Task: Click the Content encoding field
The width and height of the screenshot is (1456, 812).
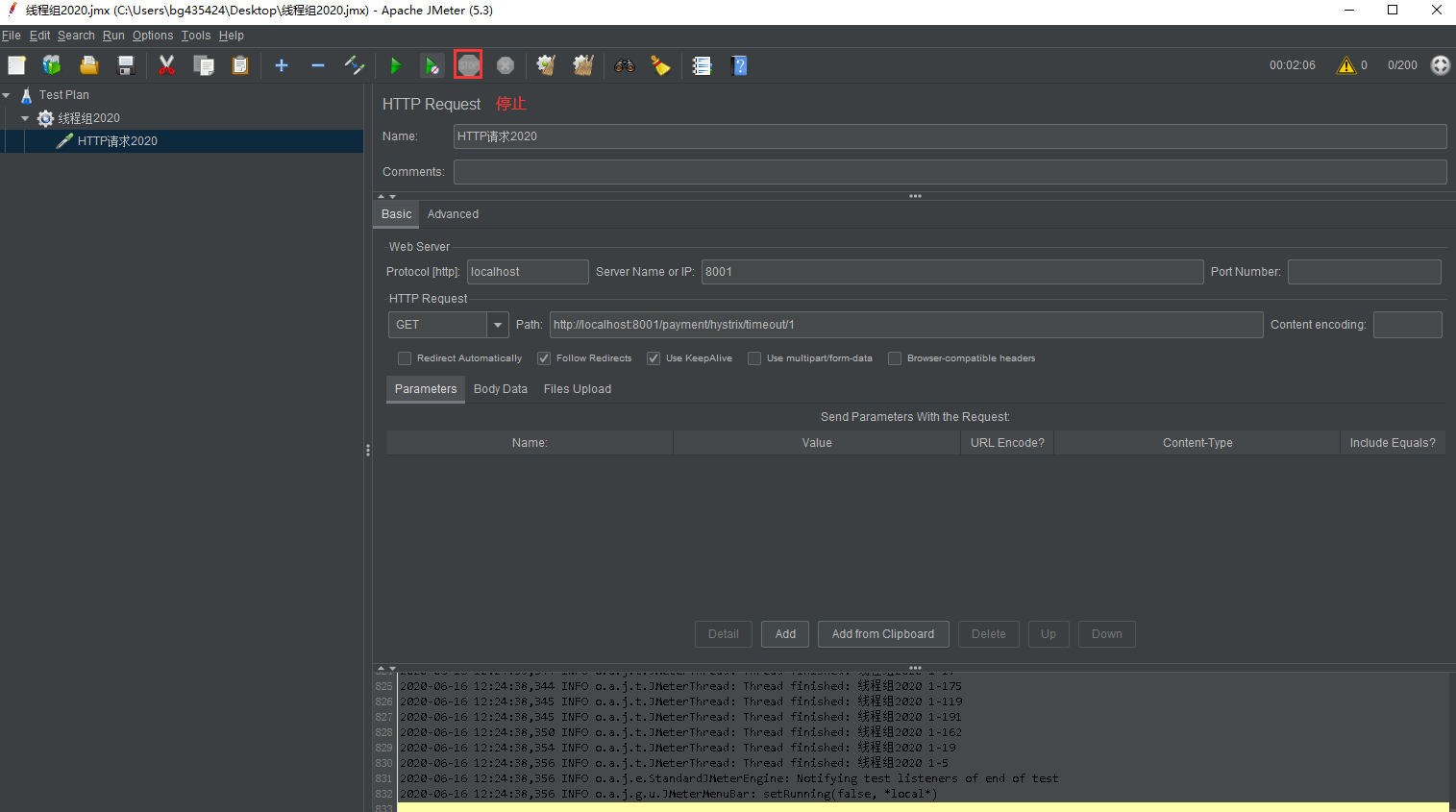Action: click(x=1408, y=325)
